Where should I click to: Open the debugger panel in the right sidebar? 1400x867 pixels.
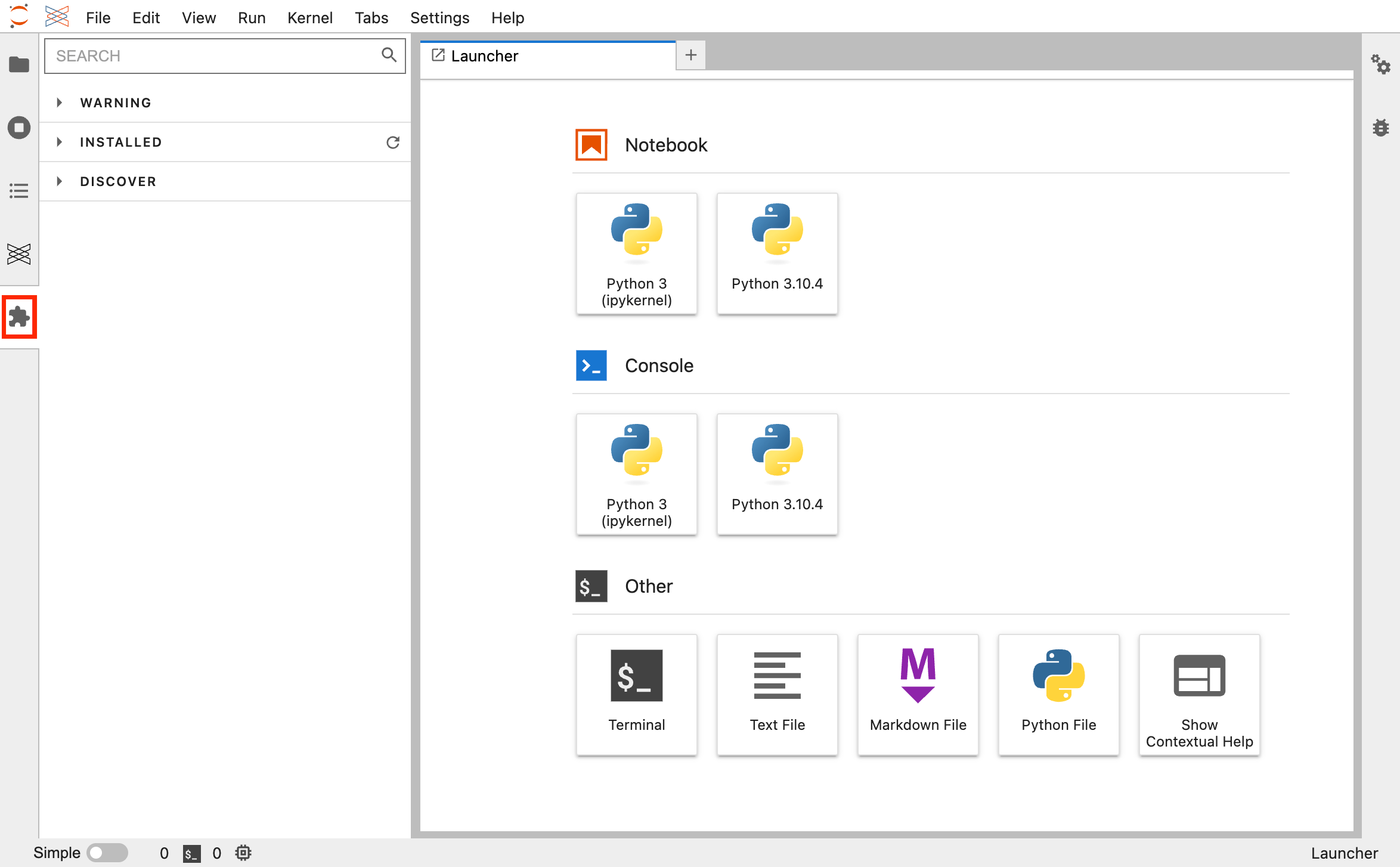[1382, 127]
